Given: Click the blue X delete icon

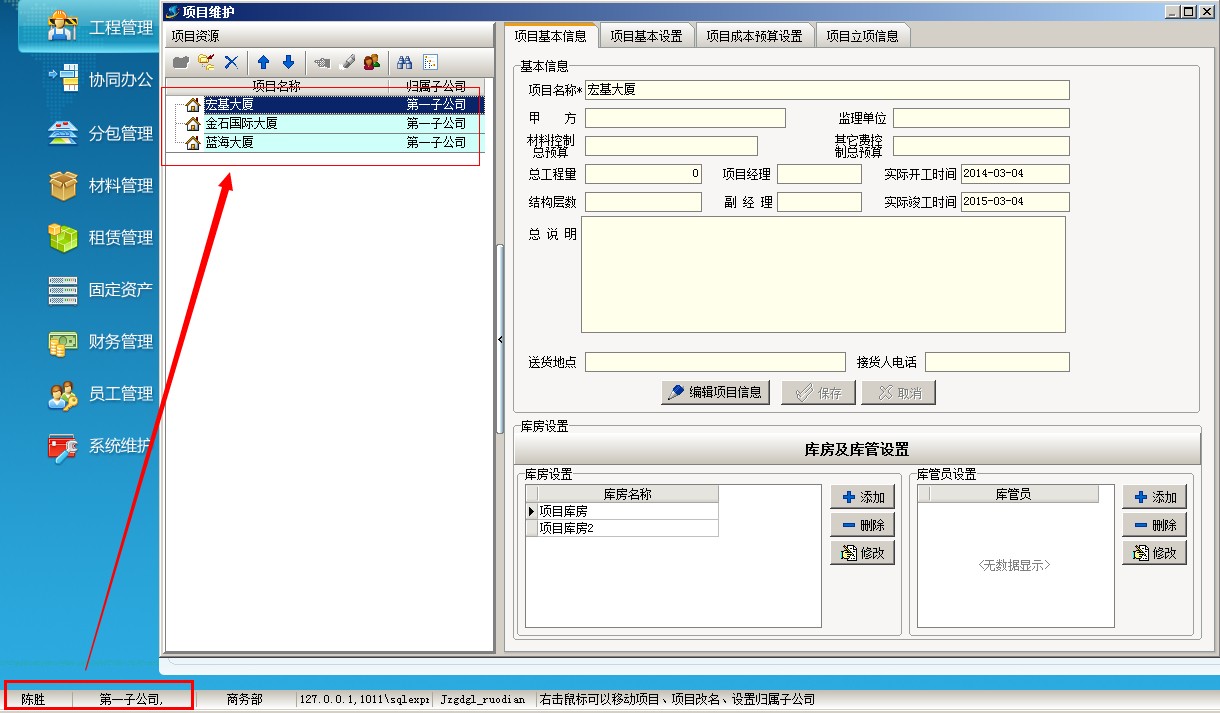Looking at the screenshot, I should coord(231,62).
